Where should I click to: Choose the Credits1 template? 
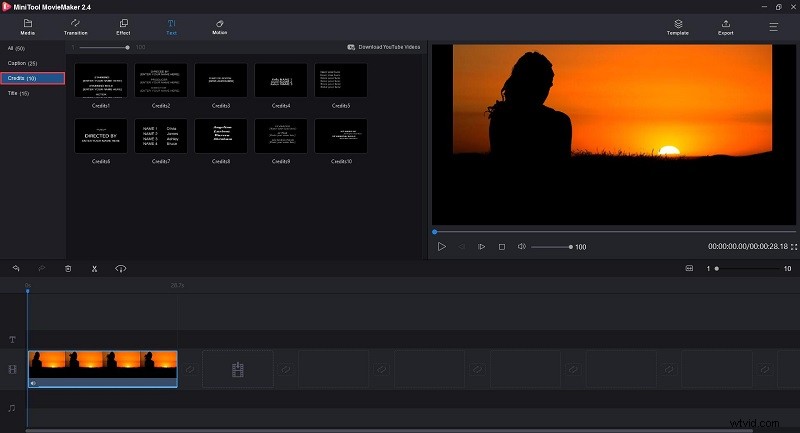coord(101,80)
